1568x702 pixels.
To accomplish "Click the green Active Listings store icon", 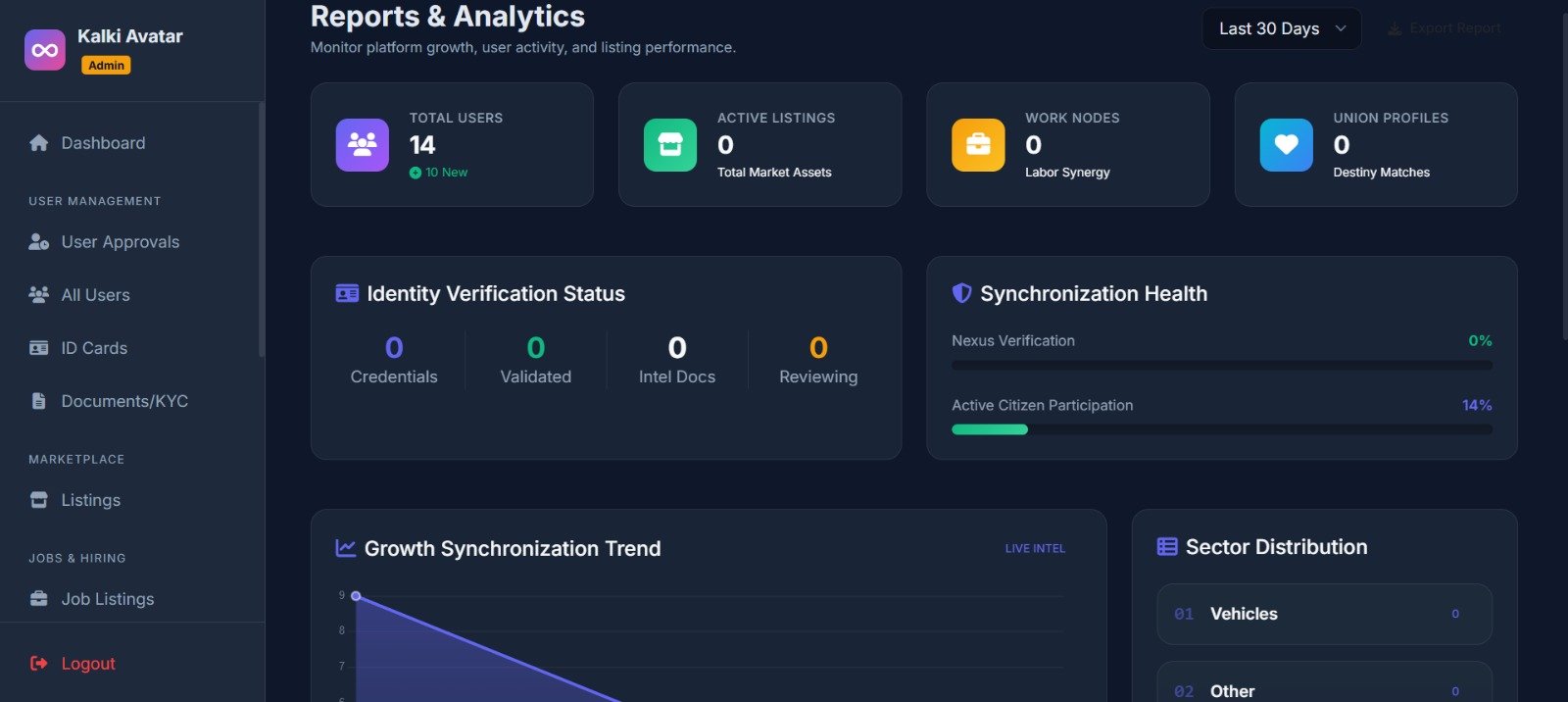I will 670,145.
